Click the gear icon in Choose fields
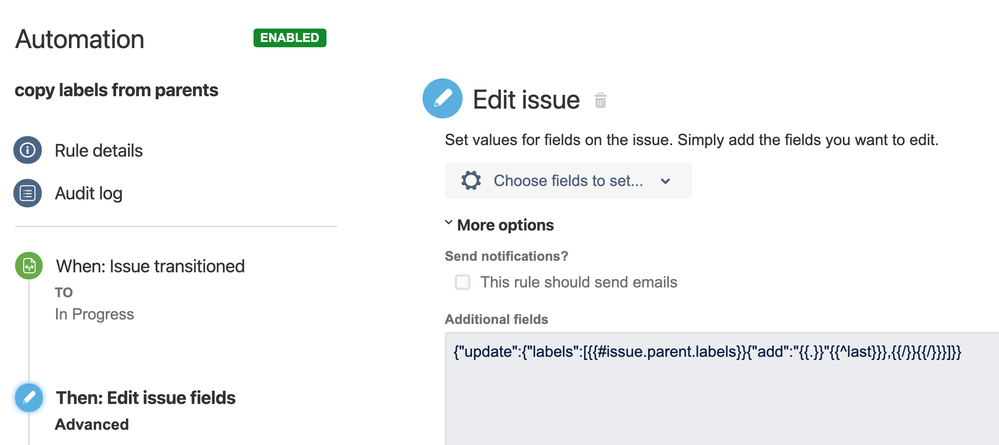The image size is (999, 445). coord(471,180)
